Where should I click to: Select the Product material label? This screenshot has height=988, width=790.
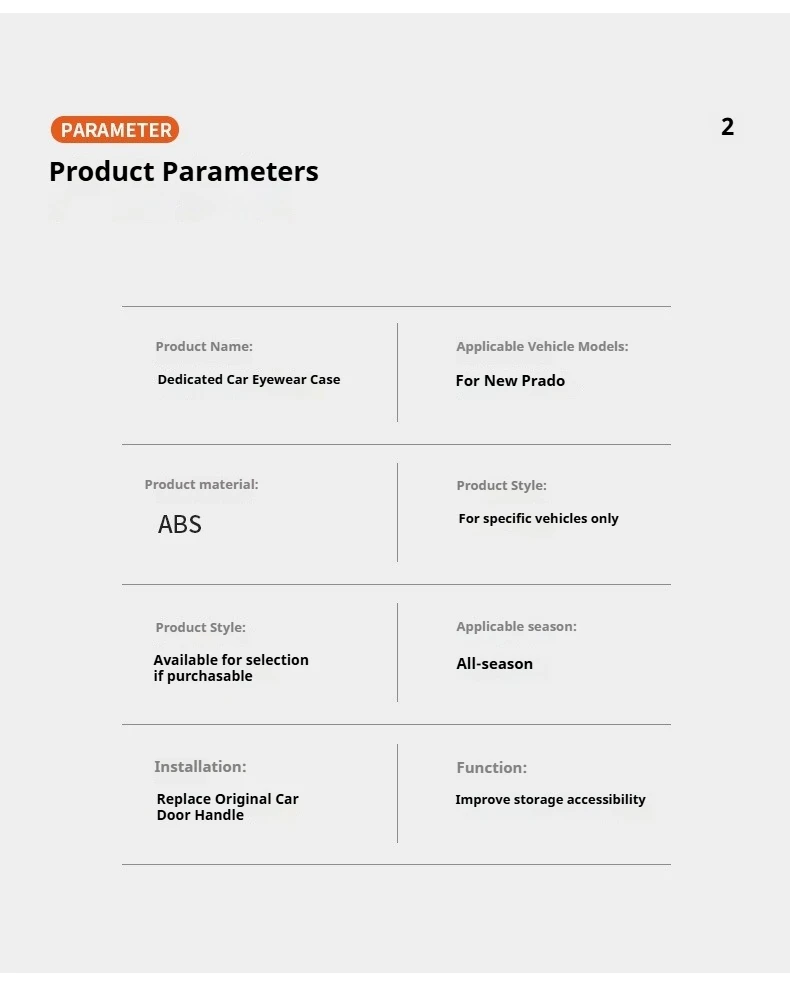tap(202, 485)
